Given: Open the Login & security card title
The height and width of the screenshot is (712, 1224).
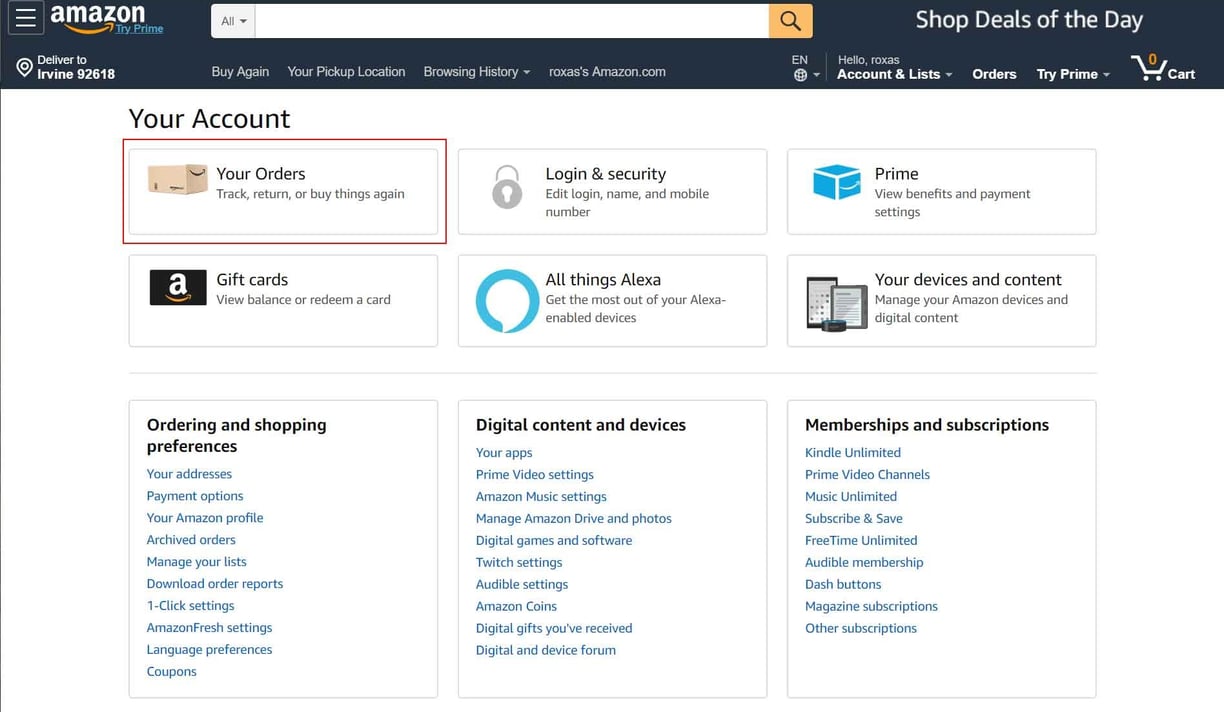Looking at the screenshot, I should (605, 174).
